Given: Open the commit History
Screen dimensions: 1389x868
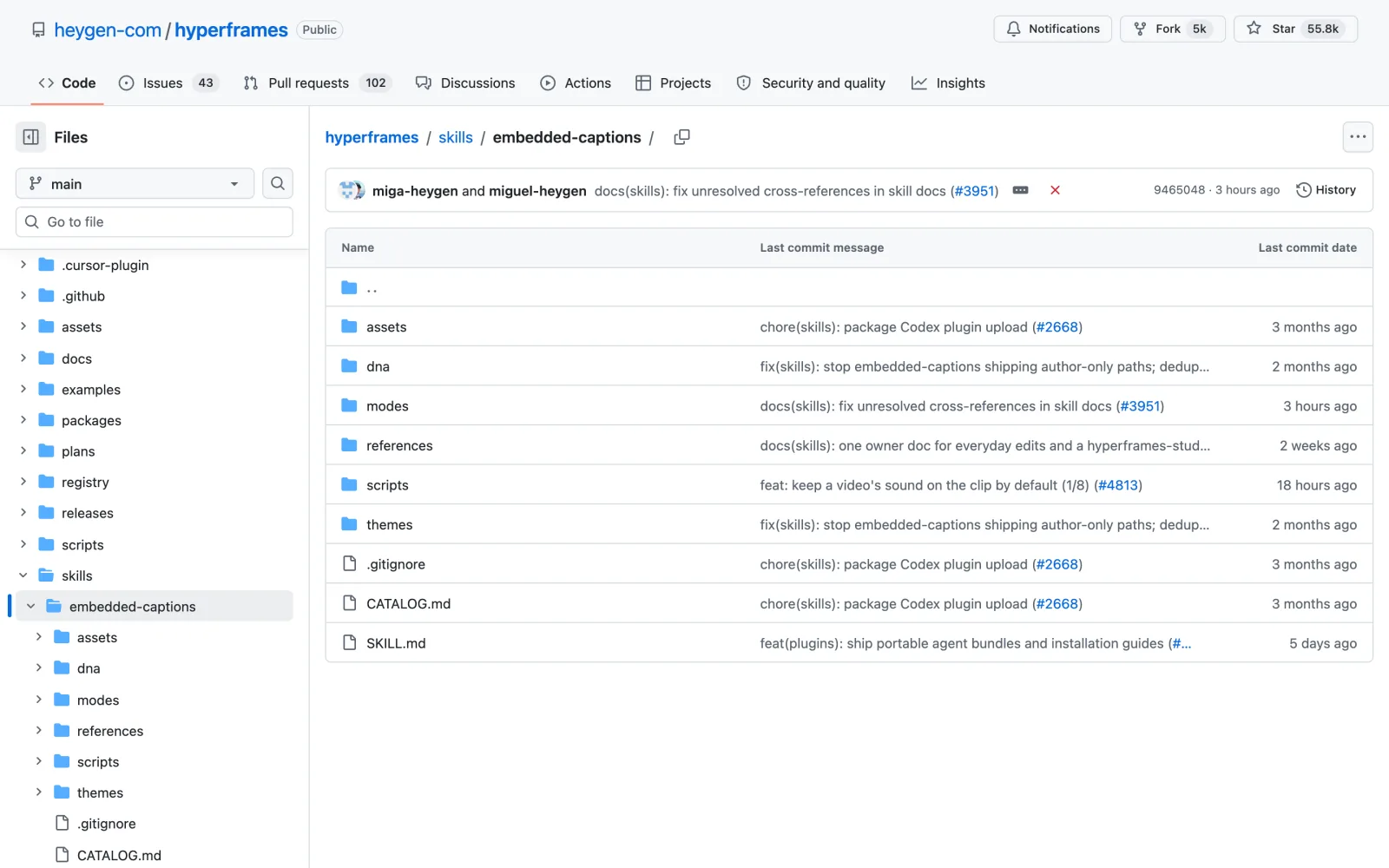Looking at the screenshot, I should tap(1326, 190).
